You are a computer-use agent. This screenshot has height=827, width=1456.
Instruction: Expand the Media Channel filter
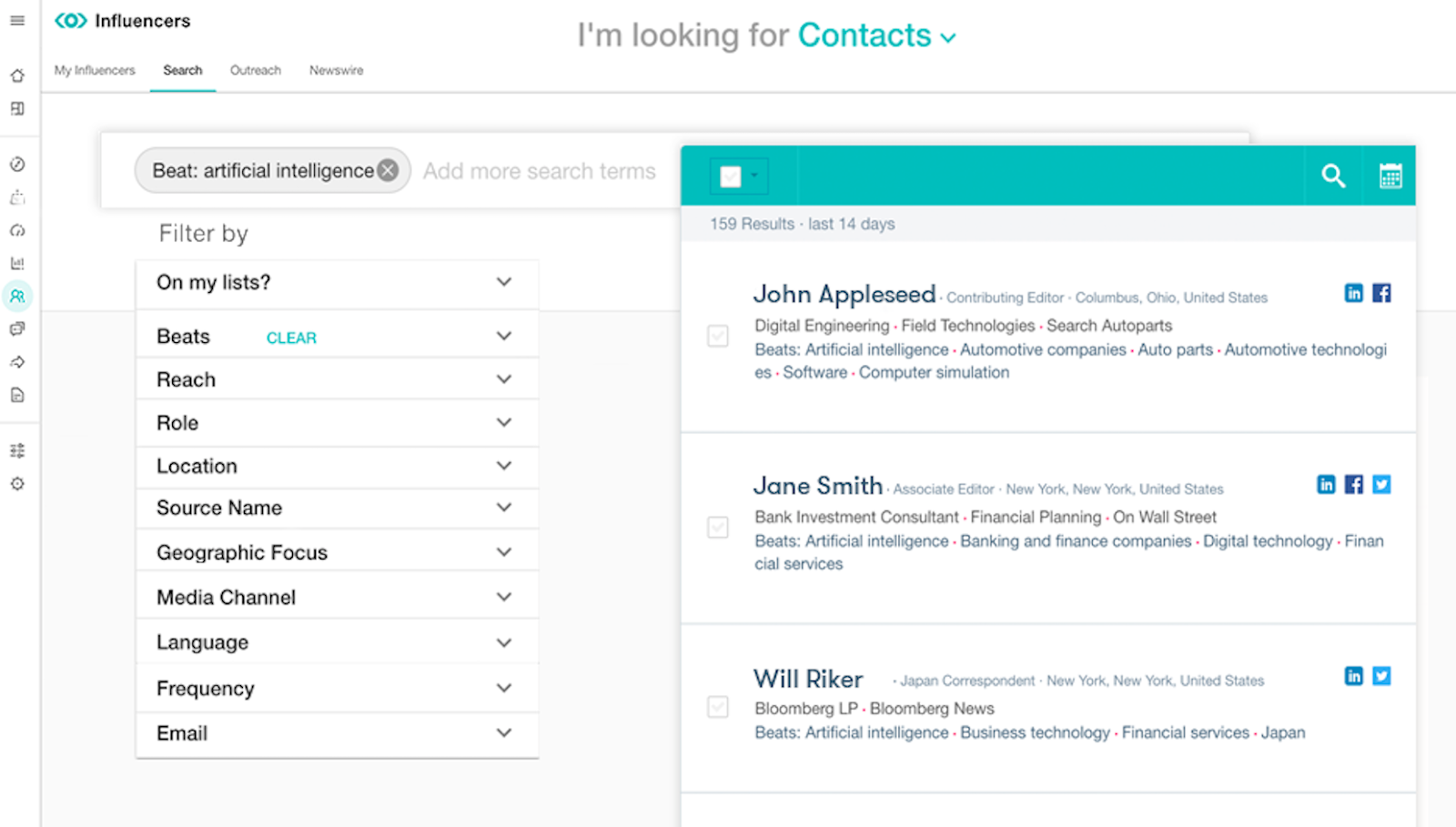338,597
